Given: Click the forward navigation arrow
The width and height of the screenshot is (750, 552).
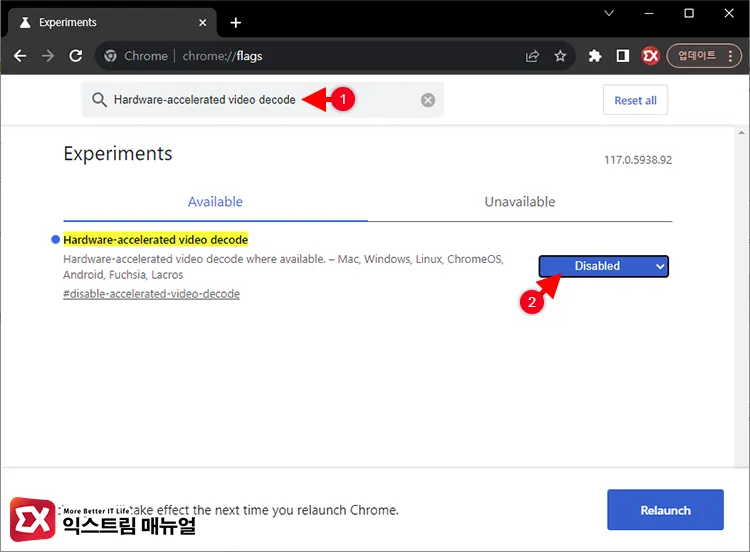Looking at the screenshot, I should pos(47,56).
